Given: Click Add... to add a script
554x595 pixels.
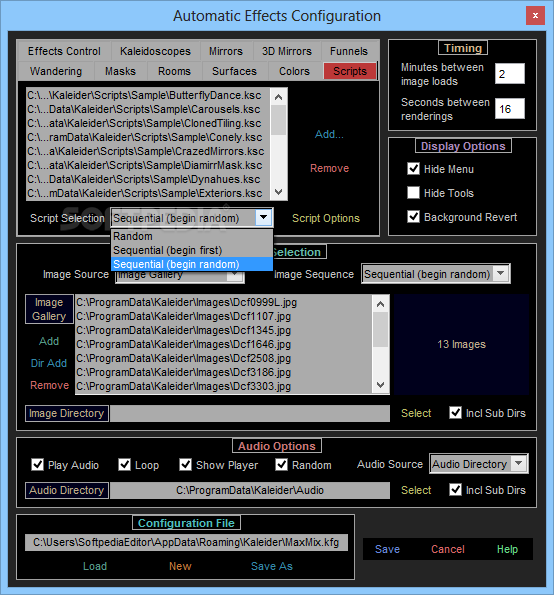Looking at the screenshot, I should point(329,134).
